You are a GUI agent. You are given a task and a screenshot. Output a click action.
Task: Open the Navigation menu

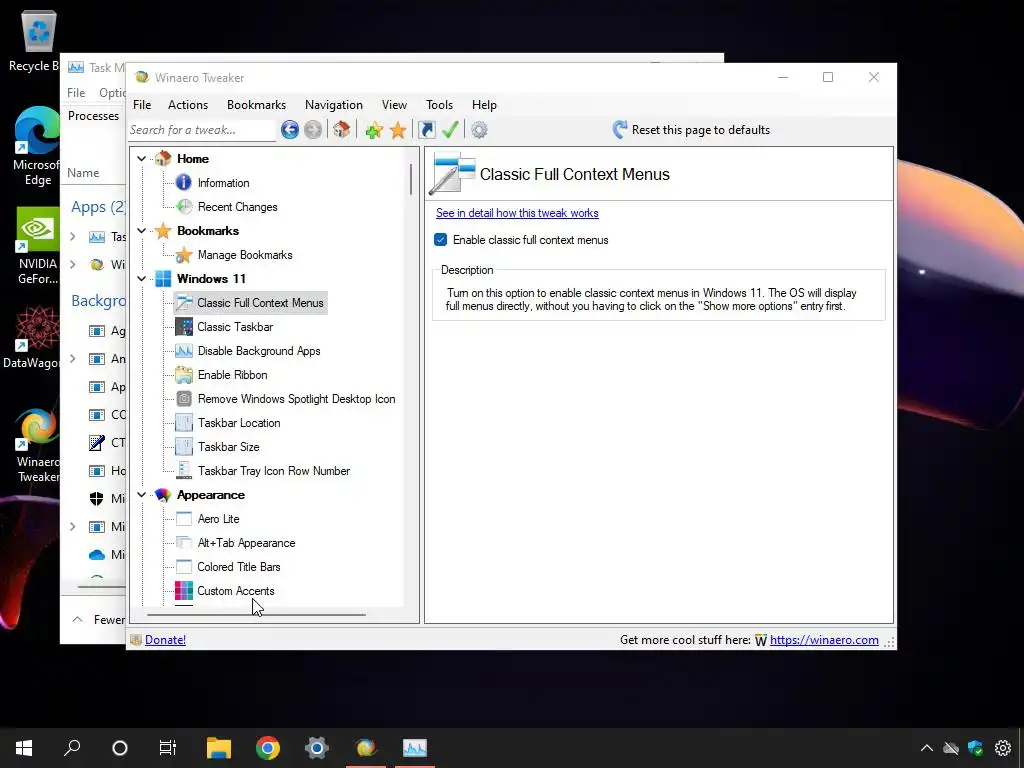pos(334,104)
